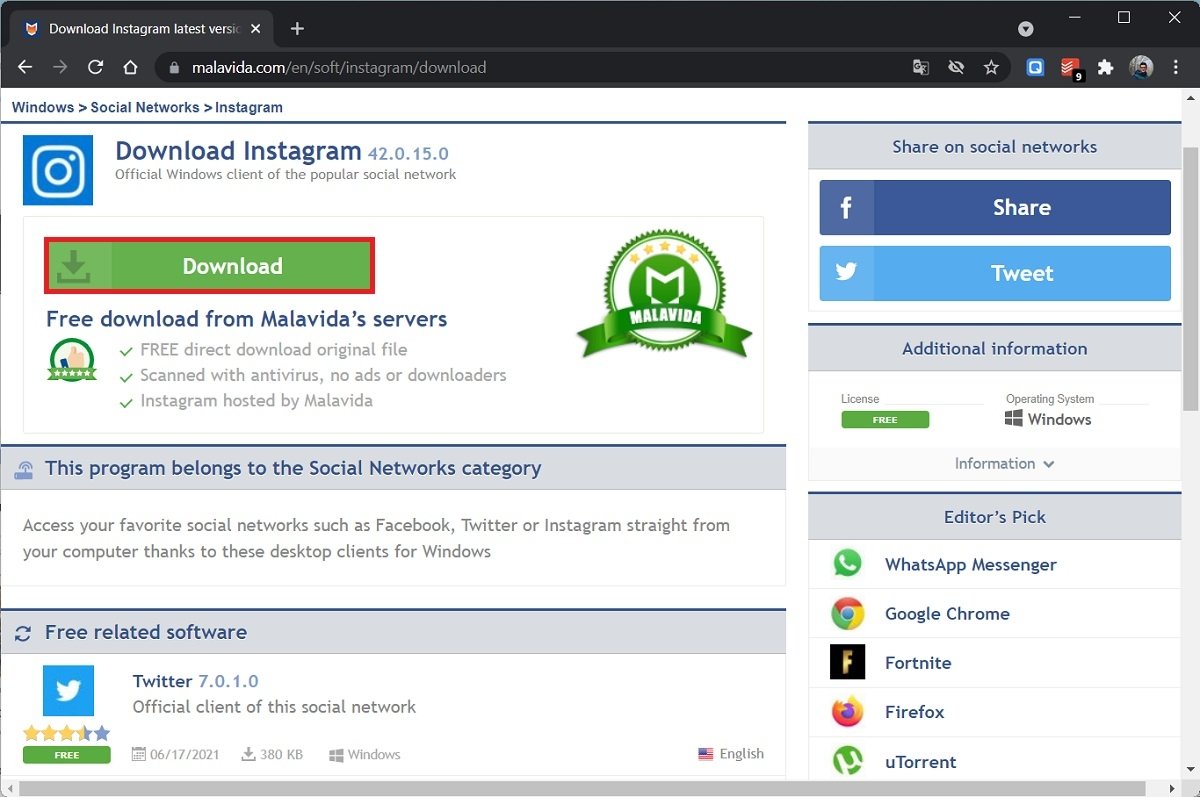This screenshot has width=1200, height=797.
Task: Click the Firefox icon
Action: point(848,712)
